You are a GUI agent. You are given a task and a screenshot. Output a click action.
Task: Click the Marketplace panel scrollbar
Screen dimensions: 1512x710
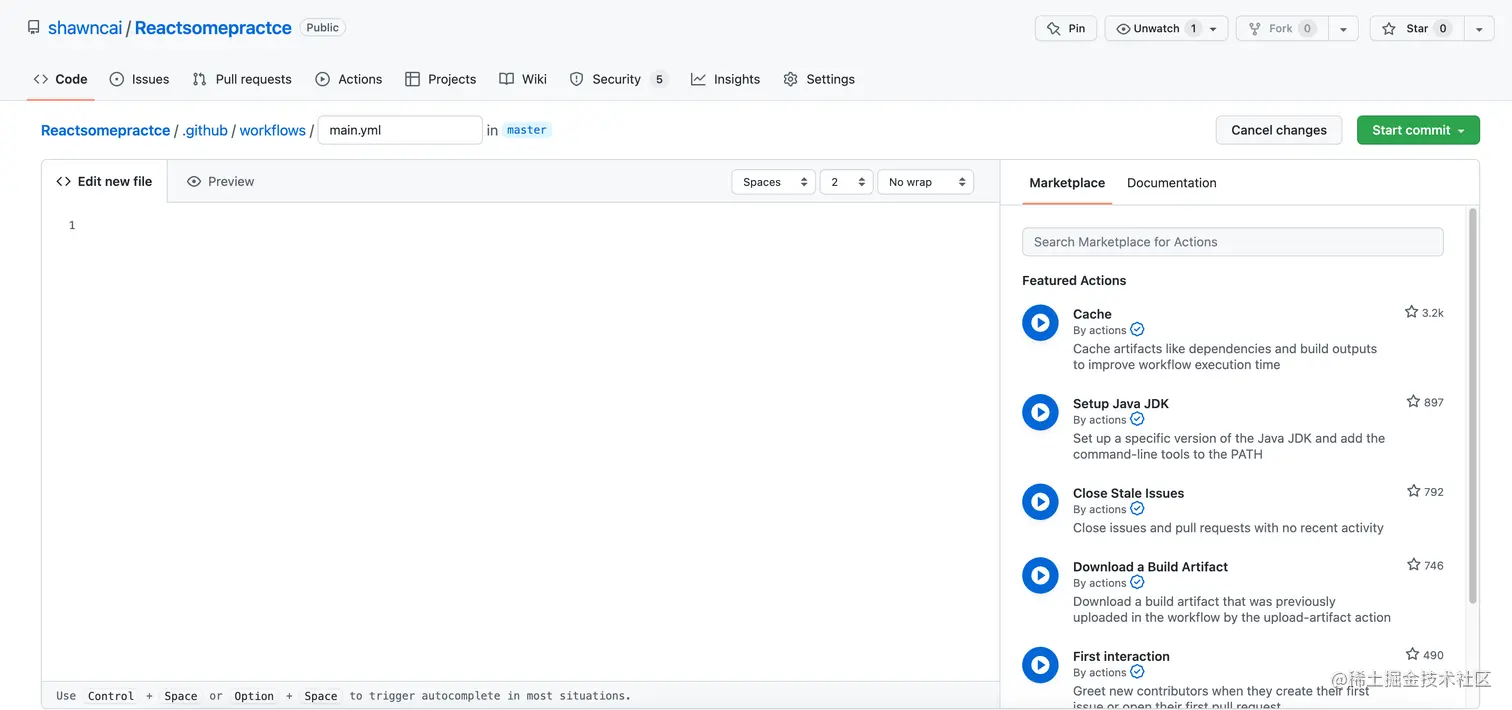(x=1473, y=405)
